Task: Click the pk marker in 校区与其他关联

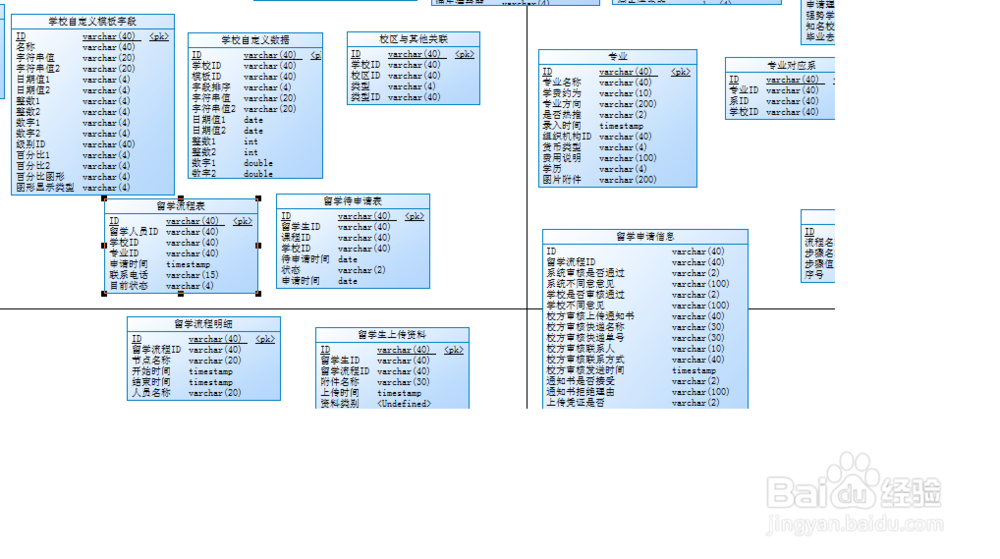Action: click(464, 54)
